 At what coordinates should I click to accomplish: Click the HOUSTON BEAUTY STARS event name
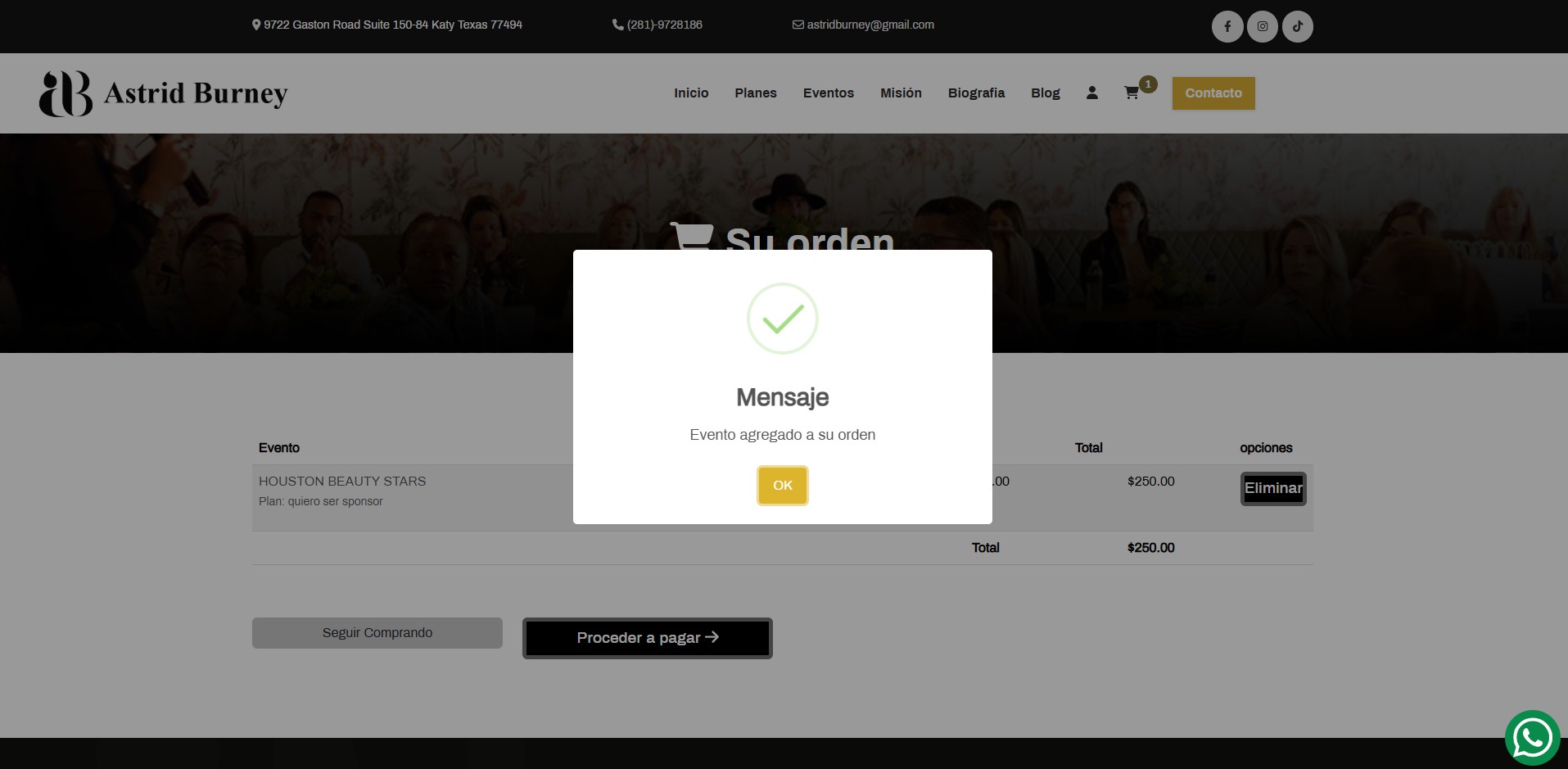[x=342, y=482]
